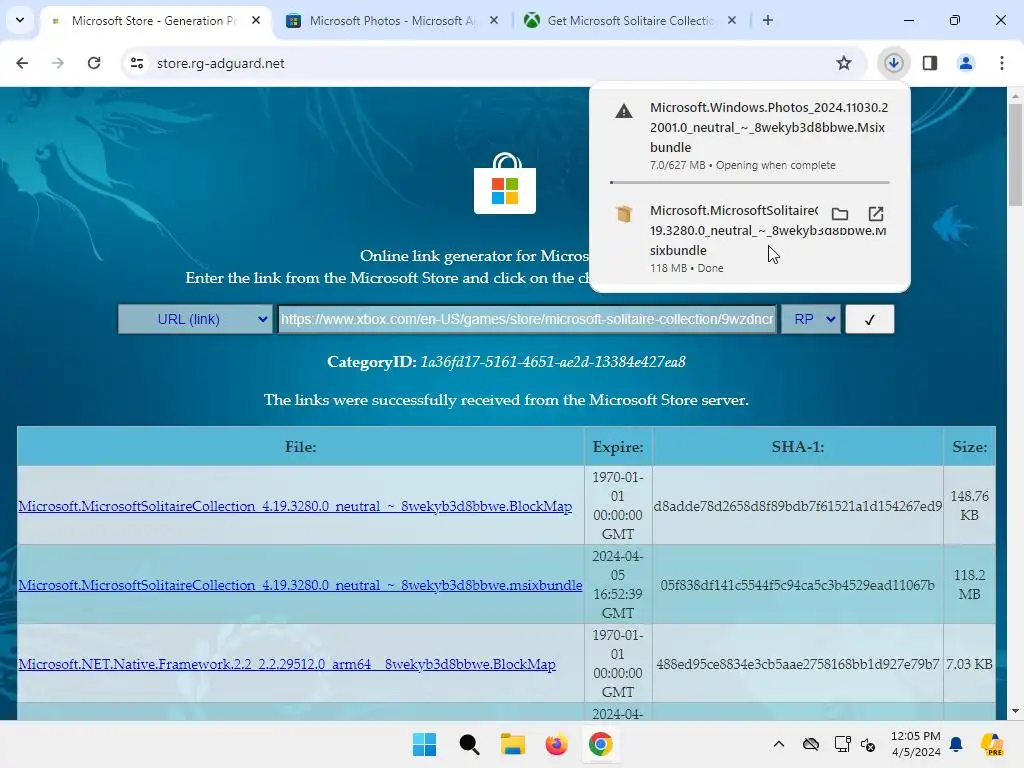This screenshot has width=1024, height=768.
Task: Click the xbox.com URL input field
Action: tap(527, 319)
